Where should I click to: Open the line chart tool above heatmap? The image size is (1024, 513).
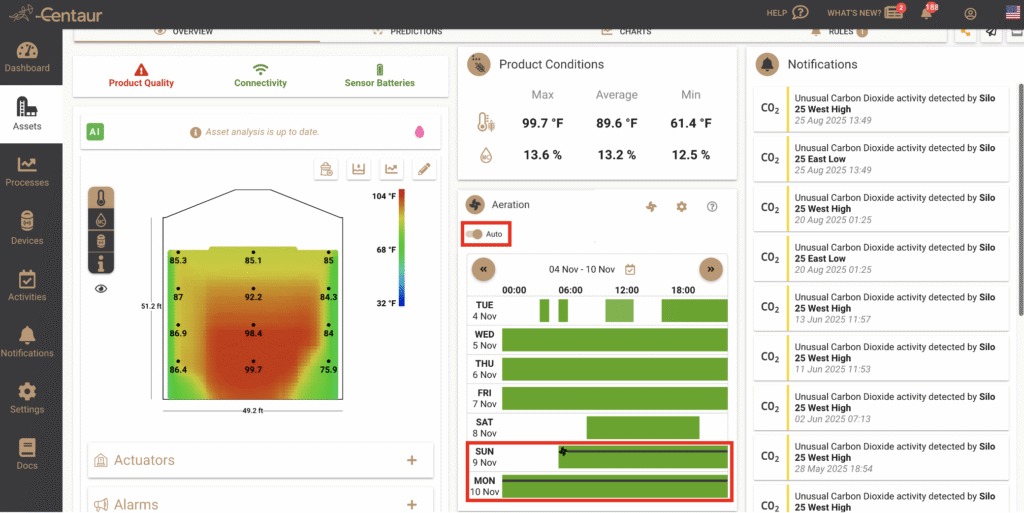pos(392,169)
